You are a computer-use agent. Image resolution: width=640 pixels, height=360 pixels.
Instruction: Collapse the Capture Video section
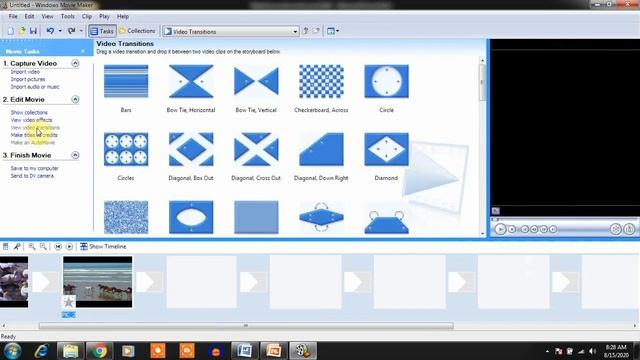pos(75,63)
